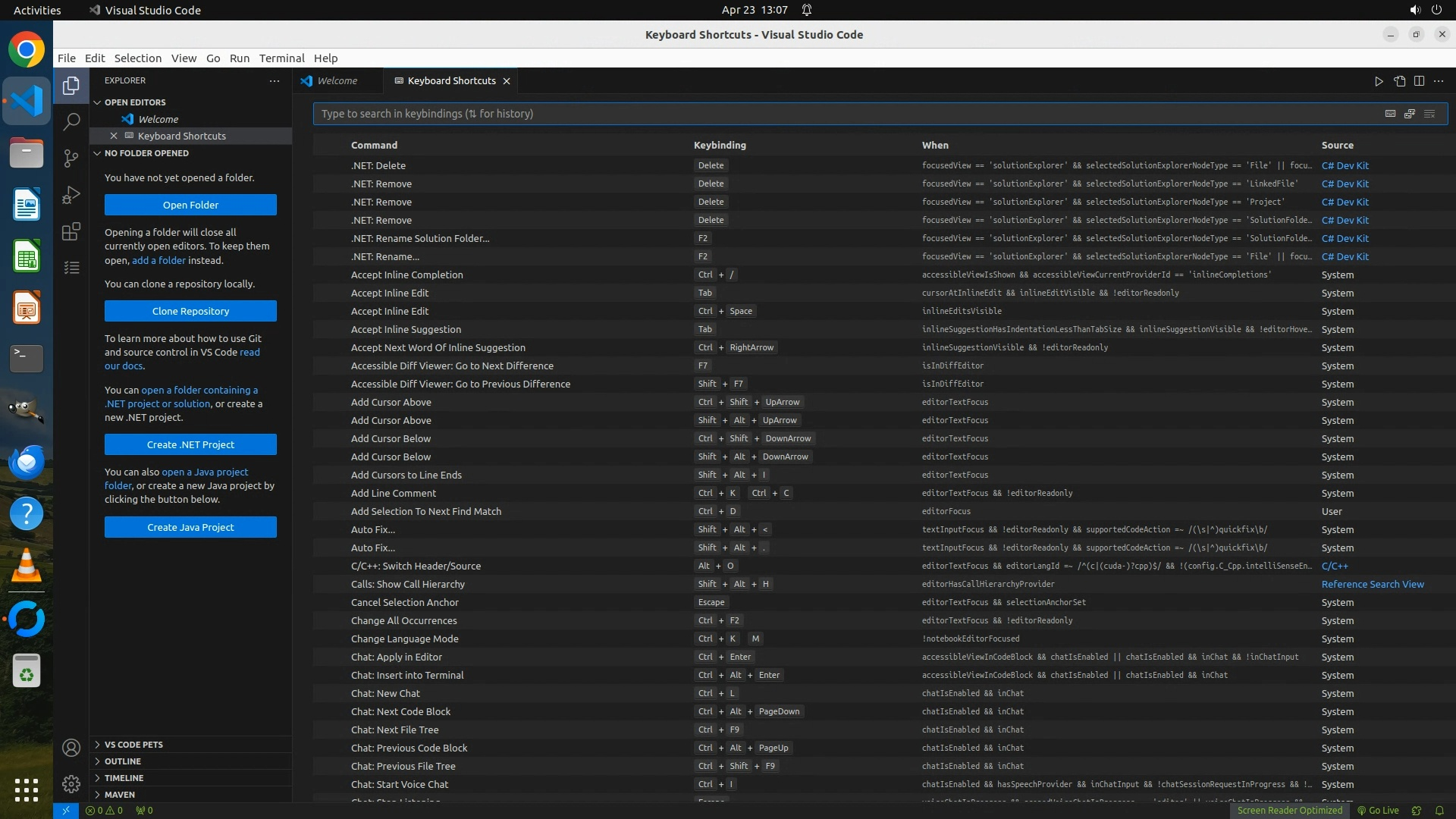The height and width of the screenshot is (819, 1456).
Task: Toggle Sort by Precedence
Action: point(1410,114)
